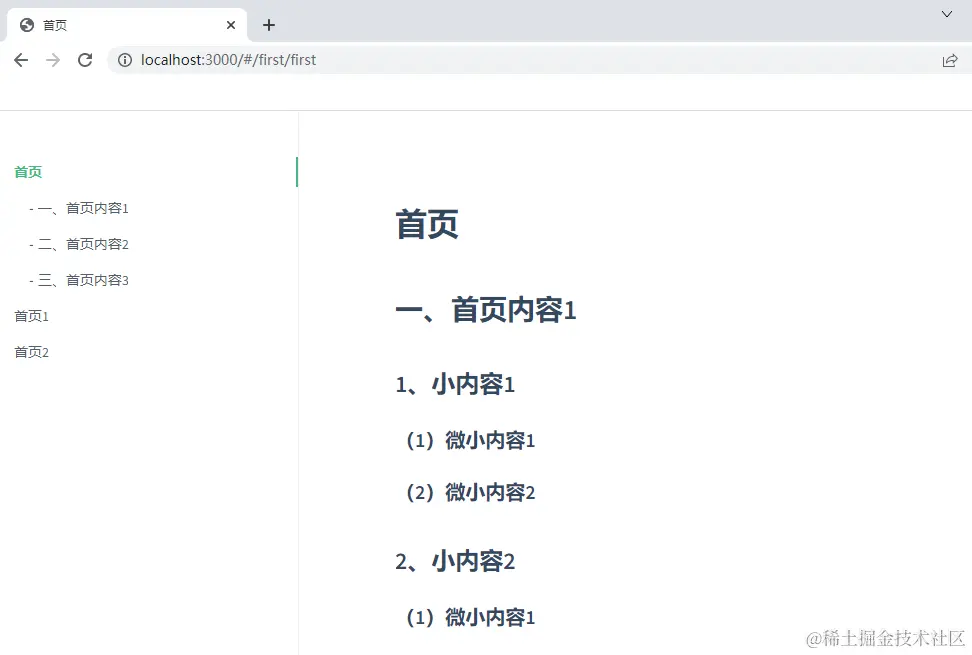
Task: Click the heading 一、首页内容1 in content
Action: 486,310
